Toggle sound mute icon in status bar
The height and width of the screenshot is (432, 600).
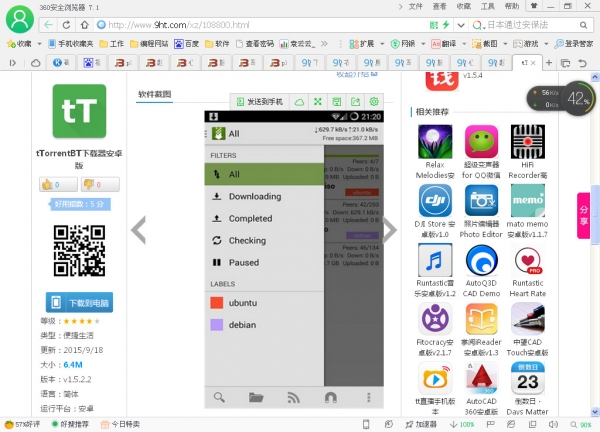(553, 424)
